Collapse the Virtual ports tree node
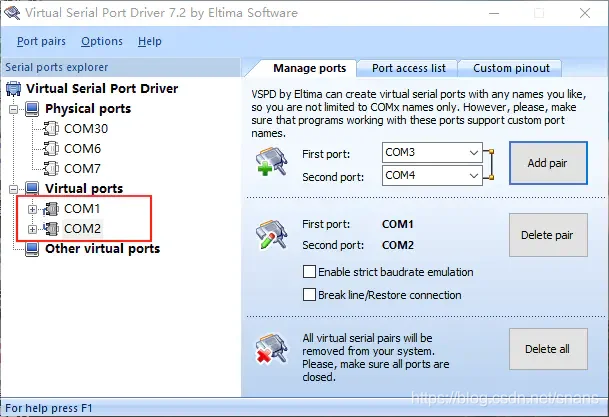 (14, 189)
